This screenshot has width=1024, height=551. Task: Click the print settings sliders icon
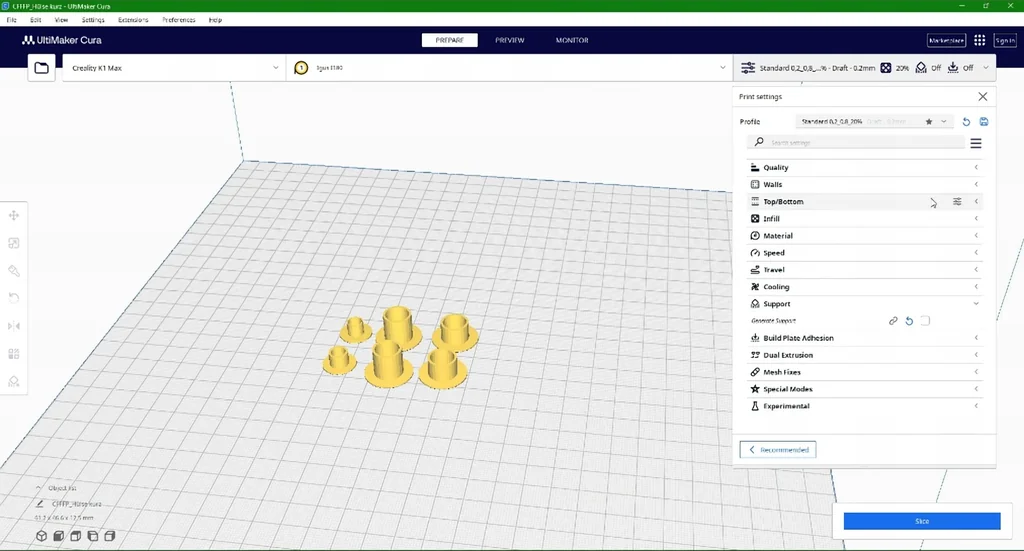748,68
